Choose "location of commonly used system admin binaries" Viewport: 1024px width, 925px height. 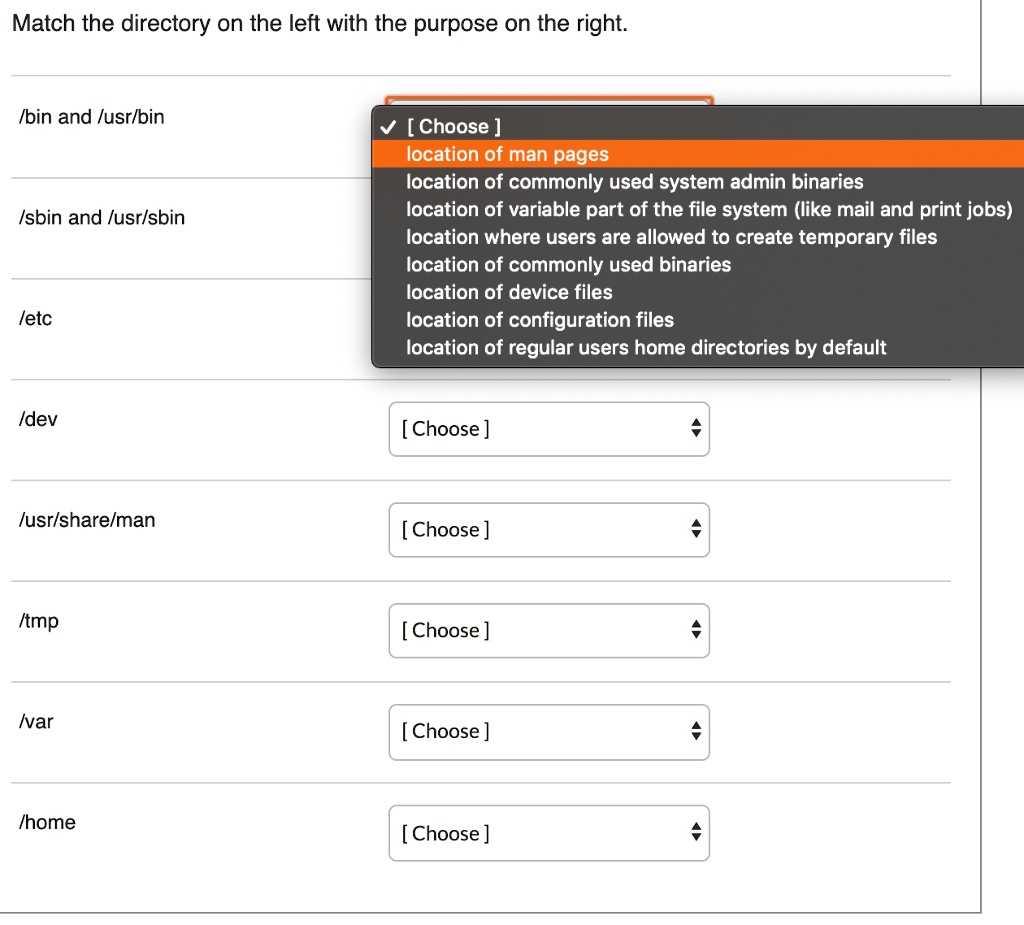pos(634,182)
